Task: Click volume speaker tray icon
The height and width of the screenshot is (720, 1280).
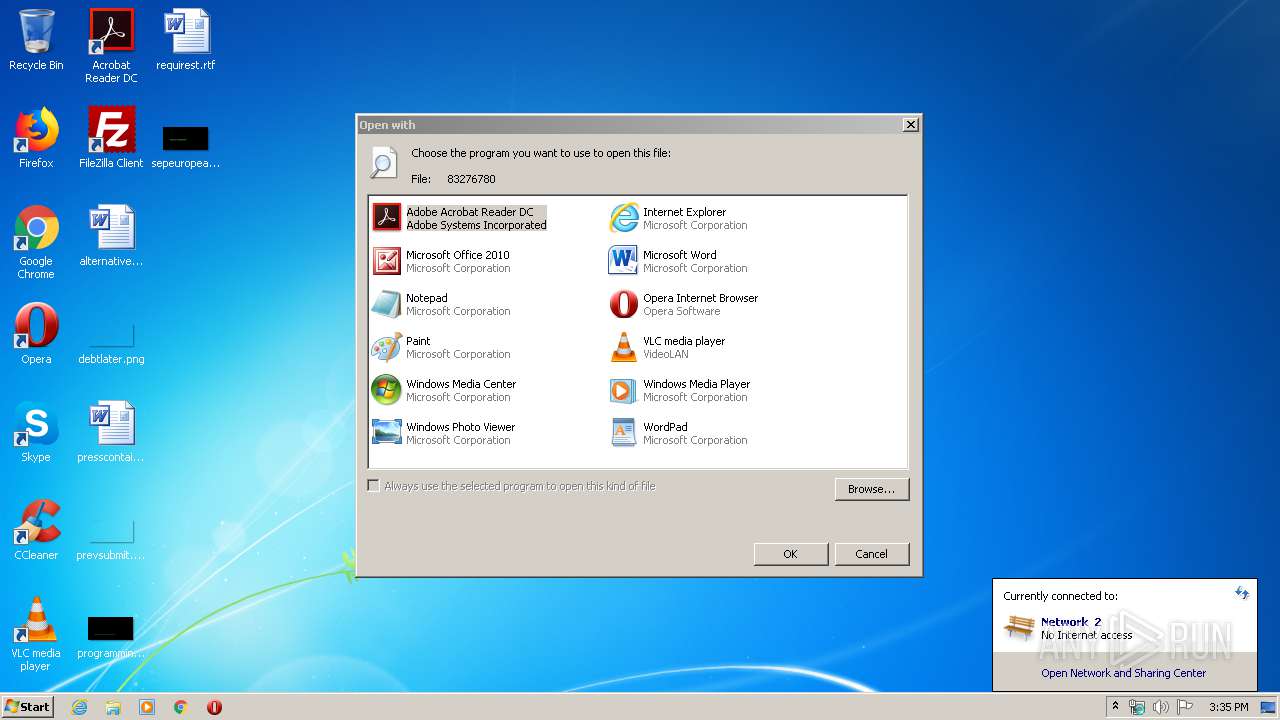Action: pyautogui.click(x=1161, y=707)
